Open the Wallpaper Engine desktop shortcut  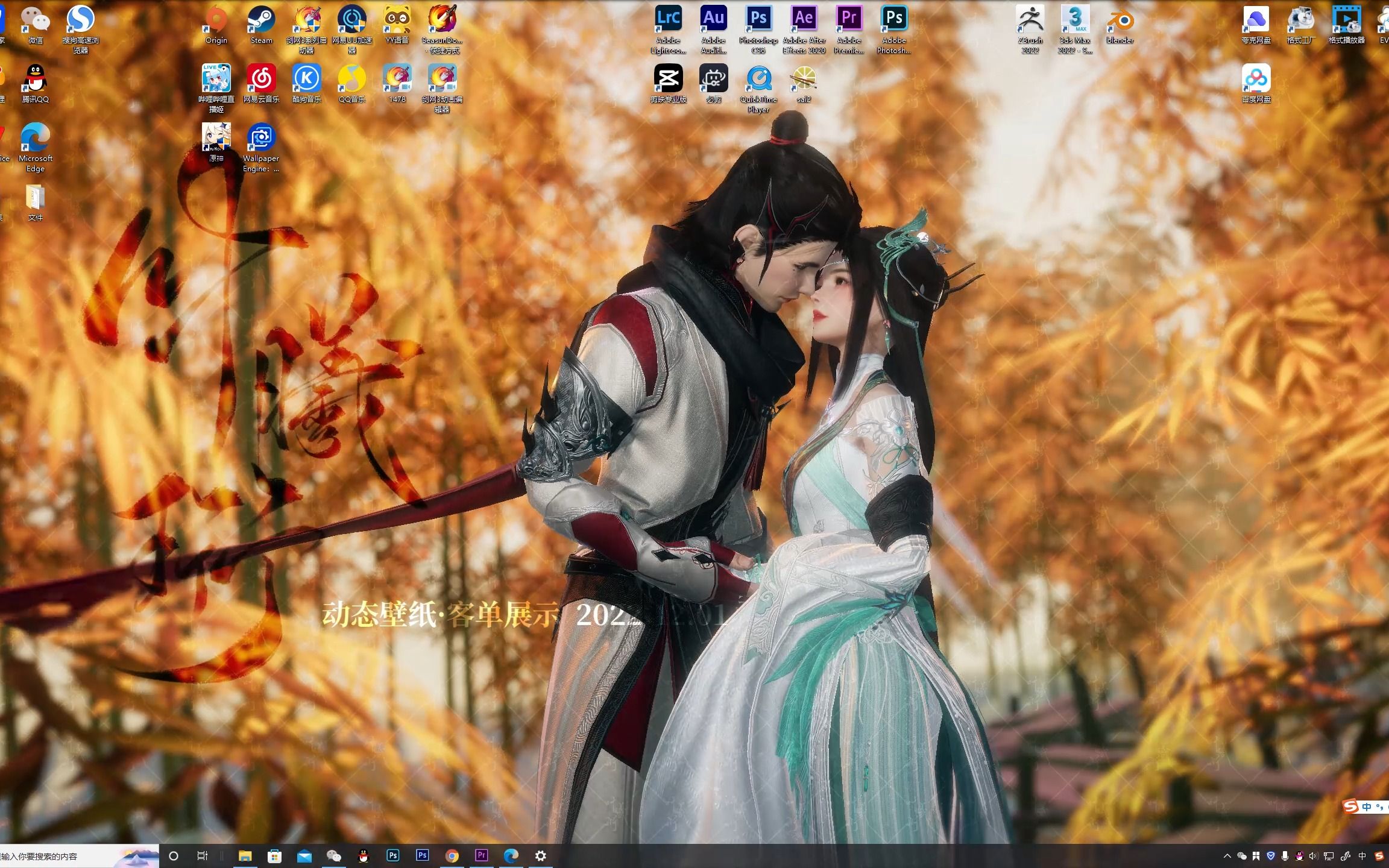click(x=262, y=147)
